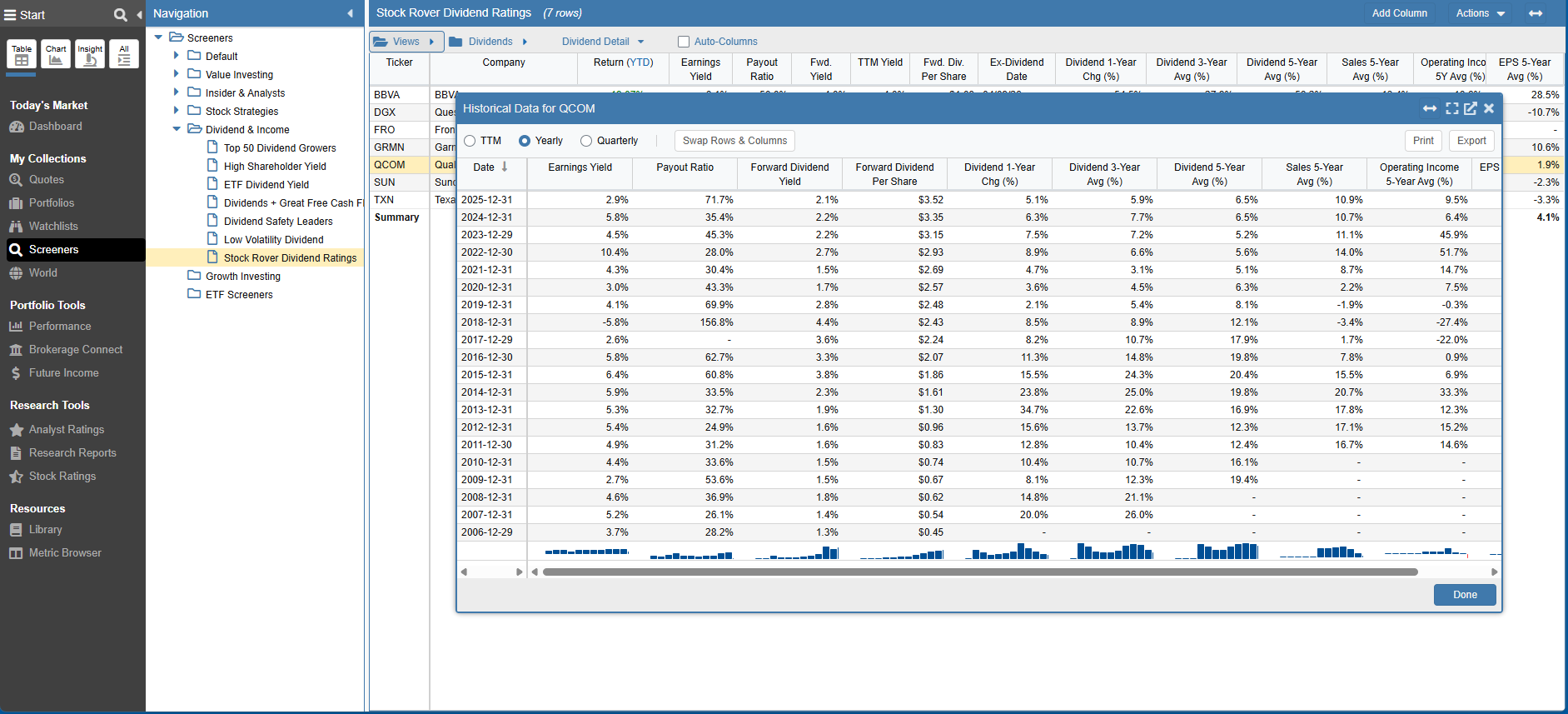This screenshot has height=714, width=1568.
Task: Open Analyst Ratings research tool
Action: pyautogui.click(x=67, y=430)
